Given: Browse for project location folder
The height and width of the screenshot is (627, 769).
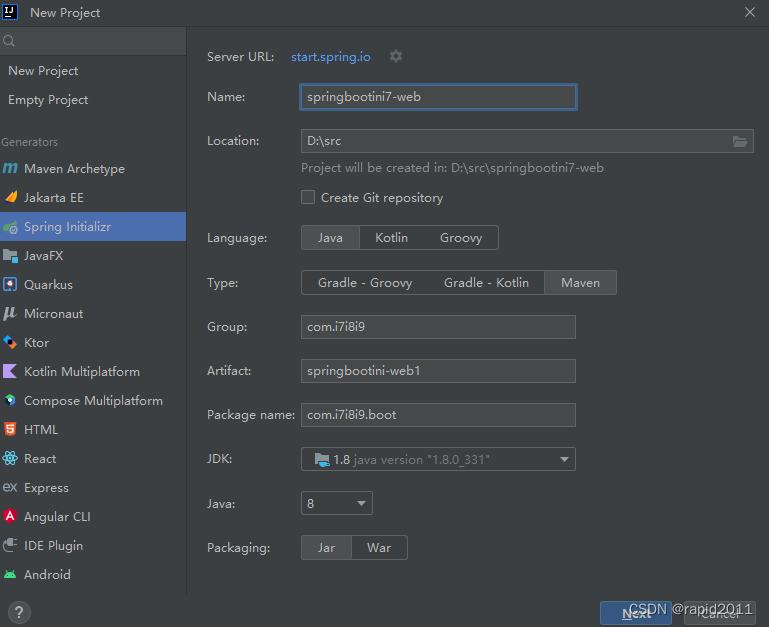Looking at the screenshot, I should click(x=740, y=141).
